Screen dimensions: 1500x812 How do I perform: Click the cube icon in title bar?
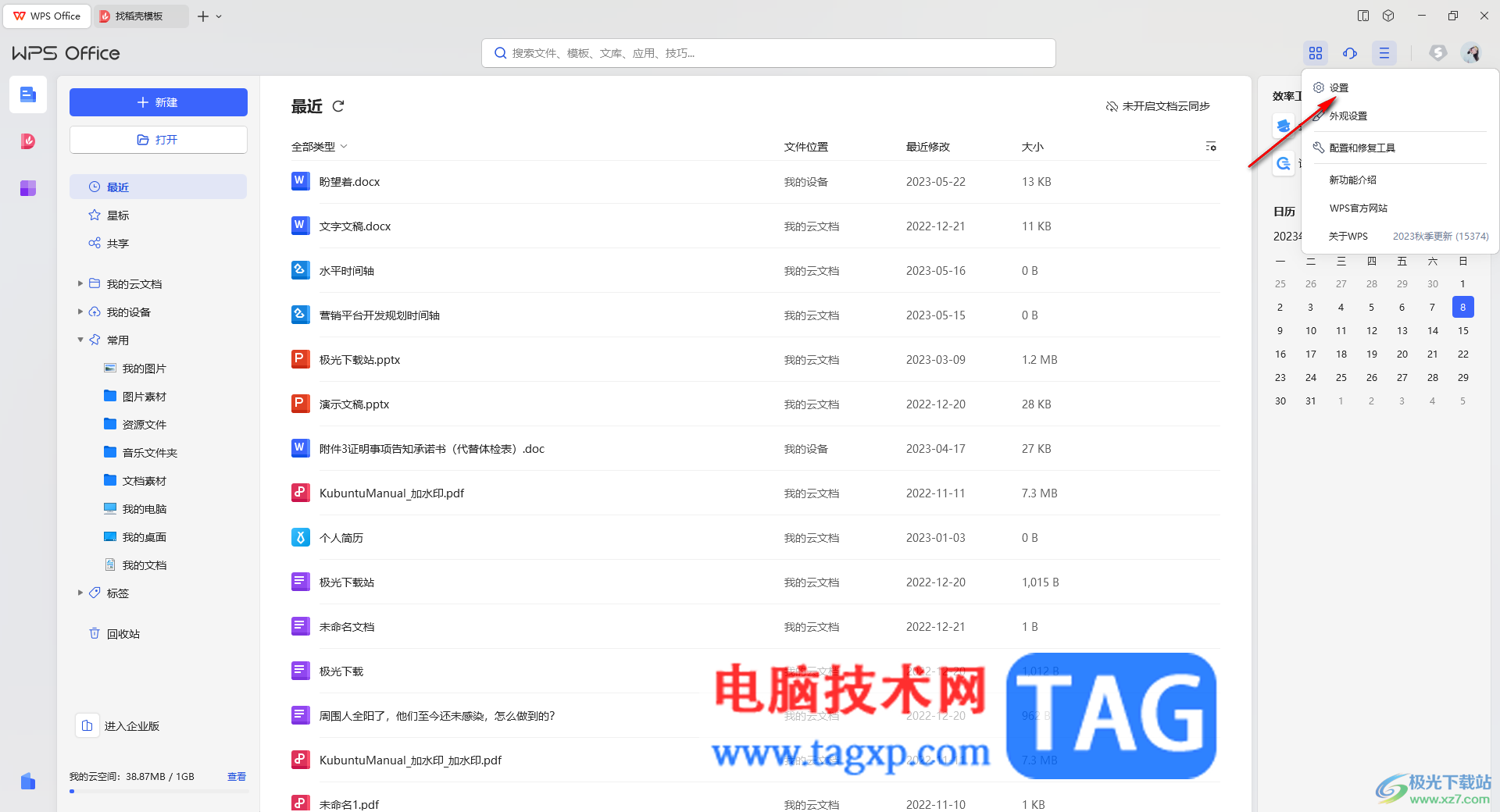[x=1388, y=16]
